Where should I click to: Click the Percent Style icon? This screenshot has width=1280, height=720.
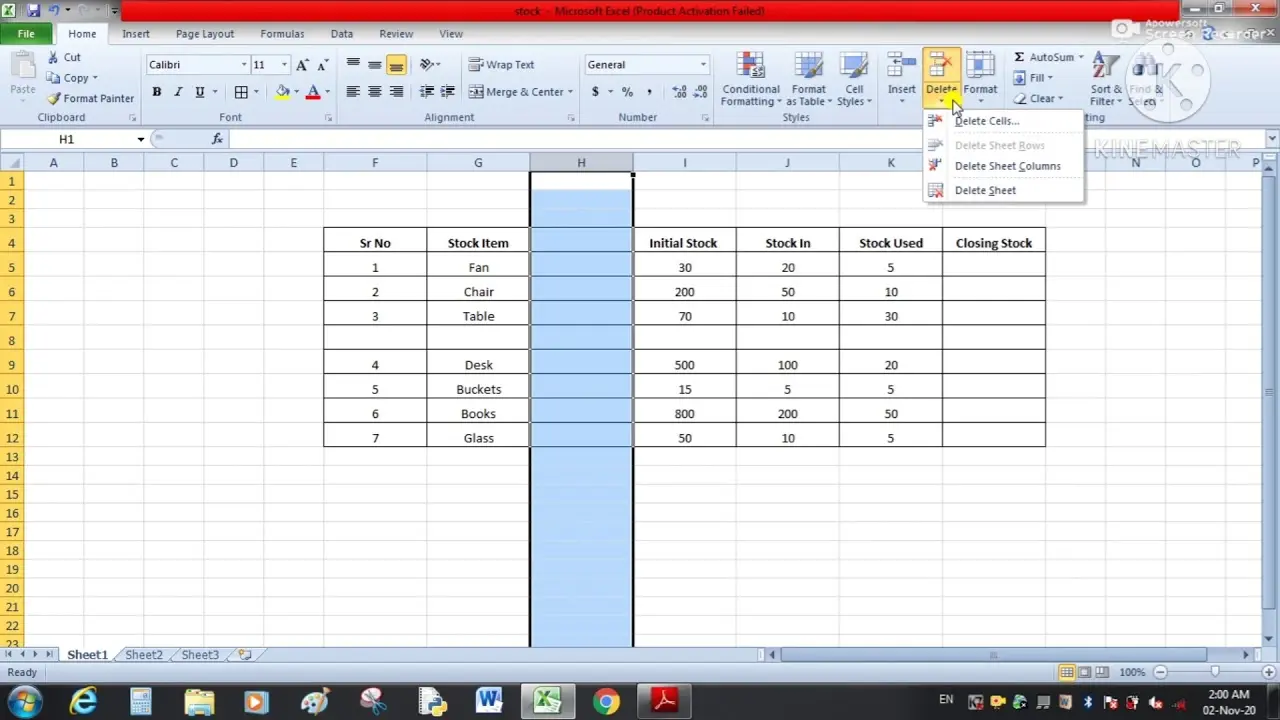(627, 92)
